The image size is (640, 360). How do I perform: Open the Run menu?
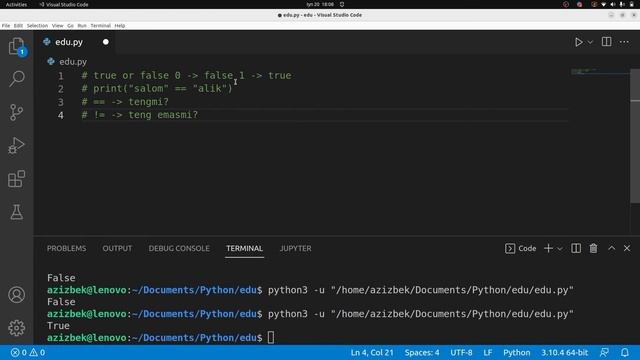point(82,25)
